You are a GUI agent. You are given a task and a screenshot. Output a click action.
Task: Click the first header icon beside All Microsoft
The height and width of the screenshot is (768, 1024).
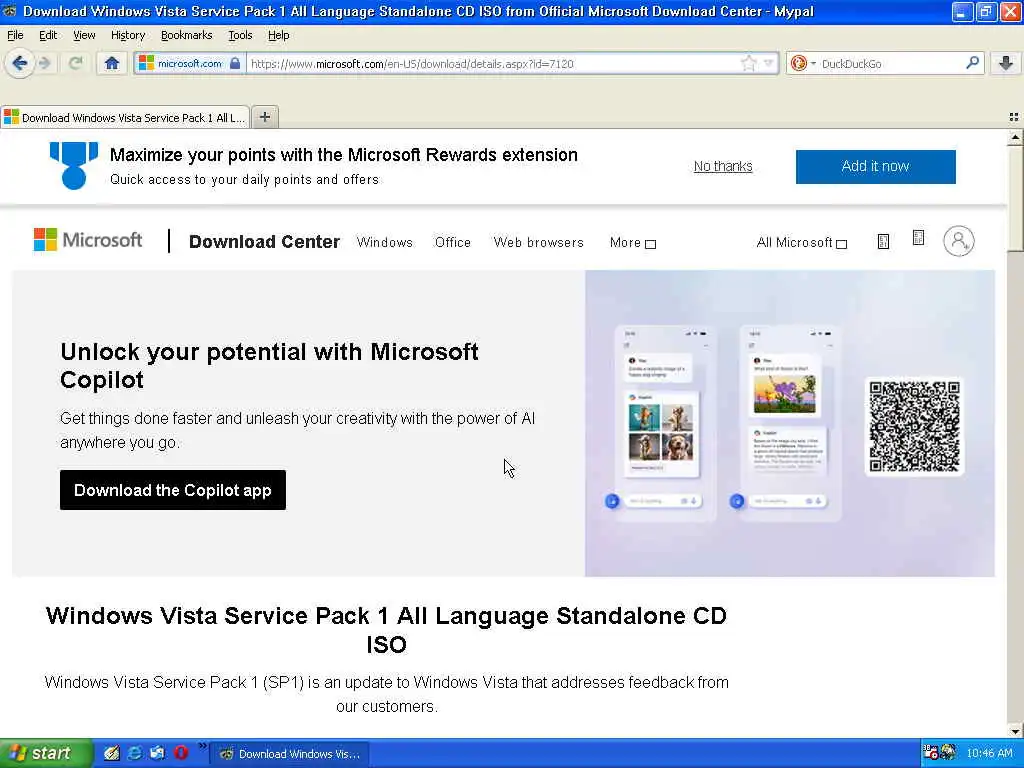click(x=883, y=242)
